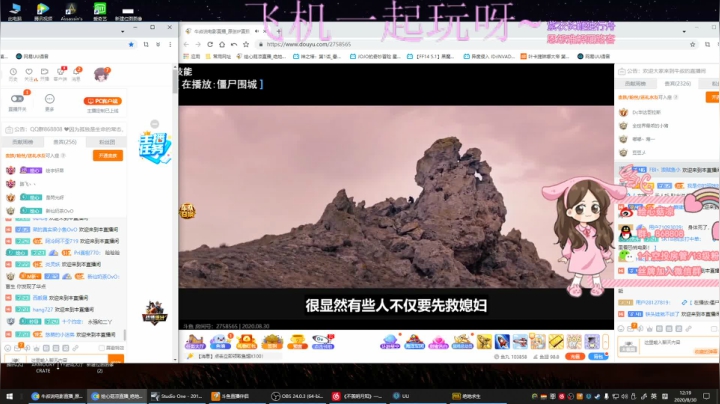Click the left browser tab-list dropdown arrow
This screenshot has height=404, width=720.
point(123,31)
